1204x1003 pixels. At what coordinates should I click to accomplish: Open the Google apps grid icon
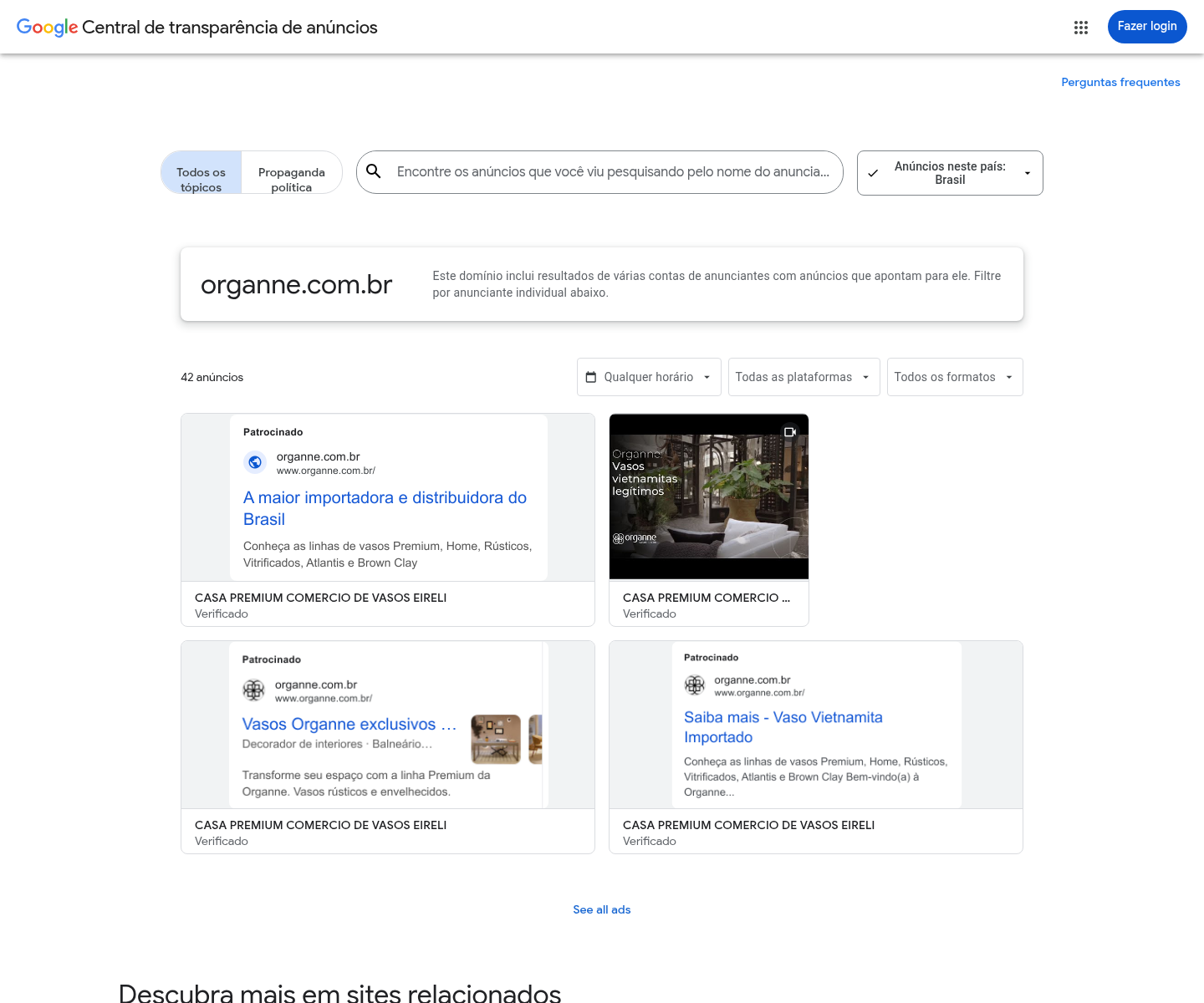(x=1081, y=28)
